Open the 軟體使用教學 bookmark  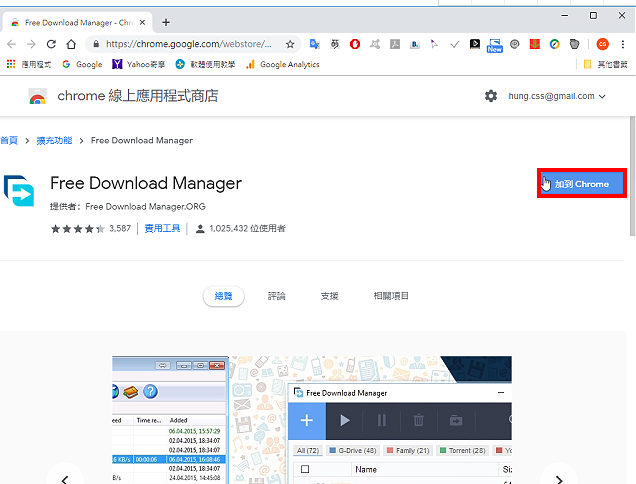point(205,64)
